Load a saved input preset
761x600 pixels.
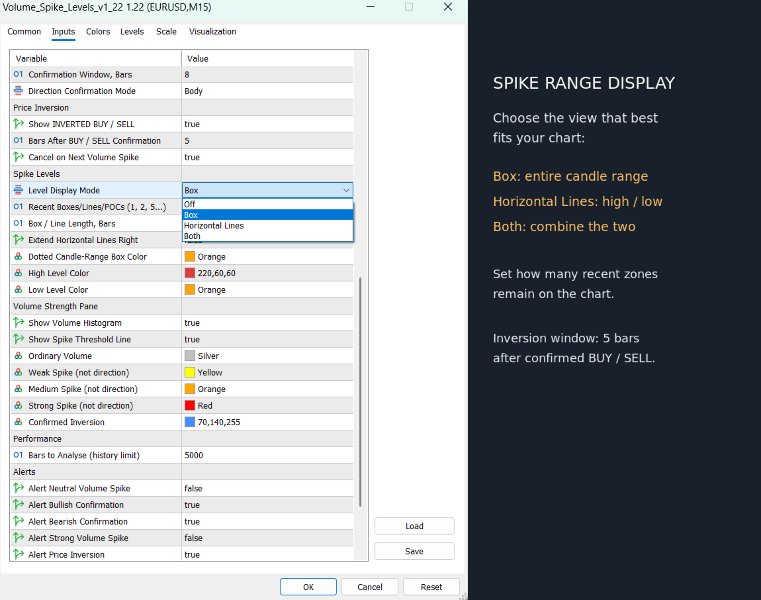414,526
